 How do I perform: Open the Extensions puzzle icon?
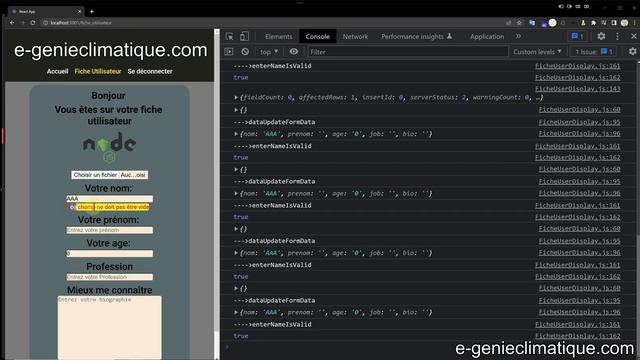point(593,23)
